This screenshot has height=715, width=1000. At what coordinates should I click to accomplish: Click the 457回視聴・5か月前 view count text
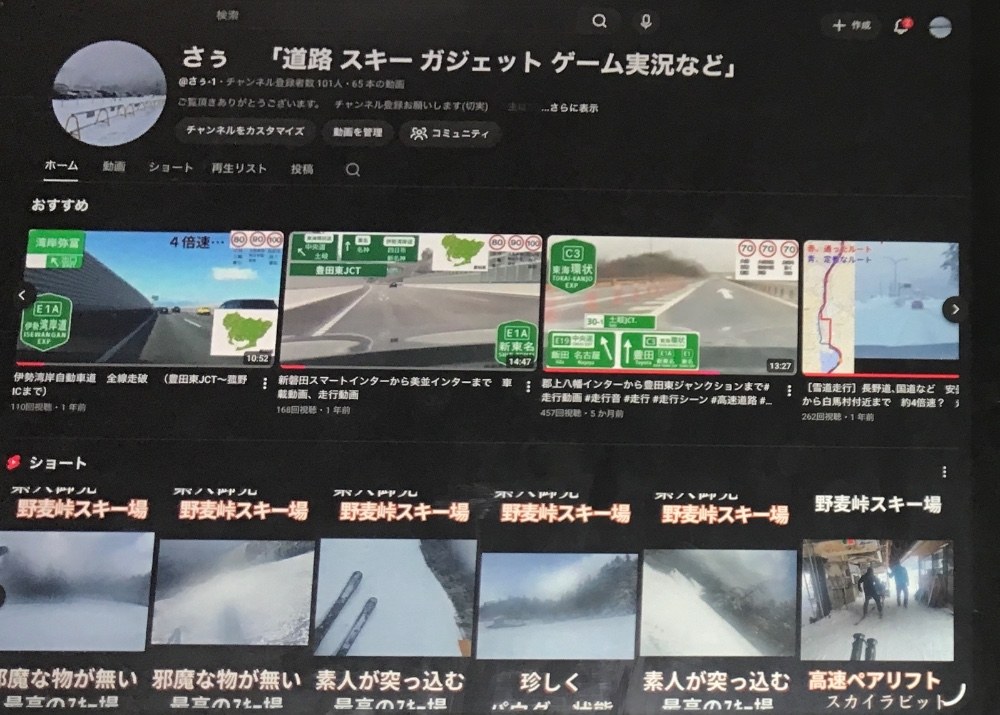[582, 413]
